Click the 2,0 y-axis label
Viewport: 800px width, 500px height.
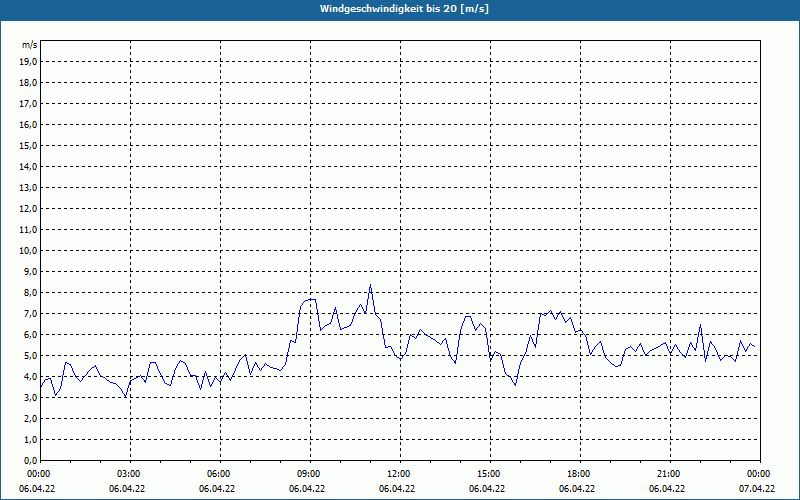point(30,418)
